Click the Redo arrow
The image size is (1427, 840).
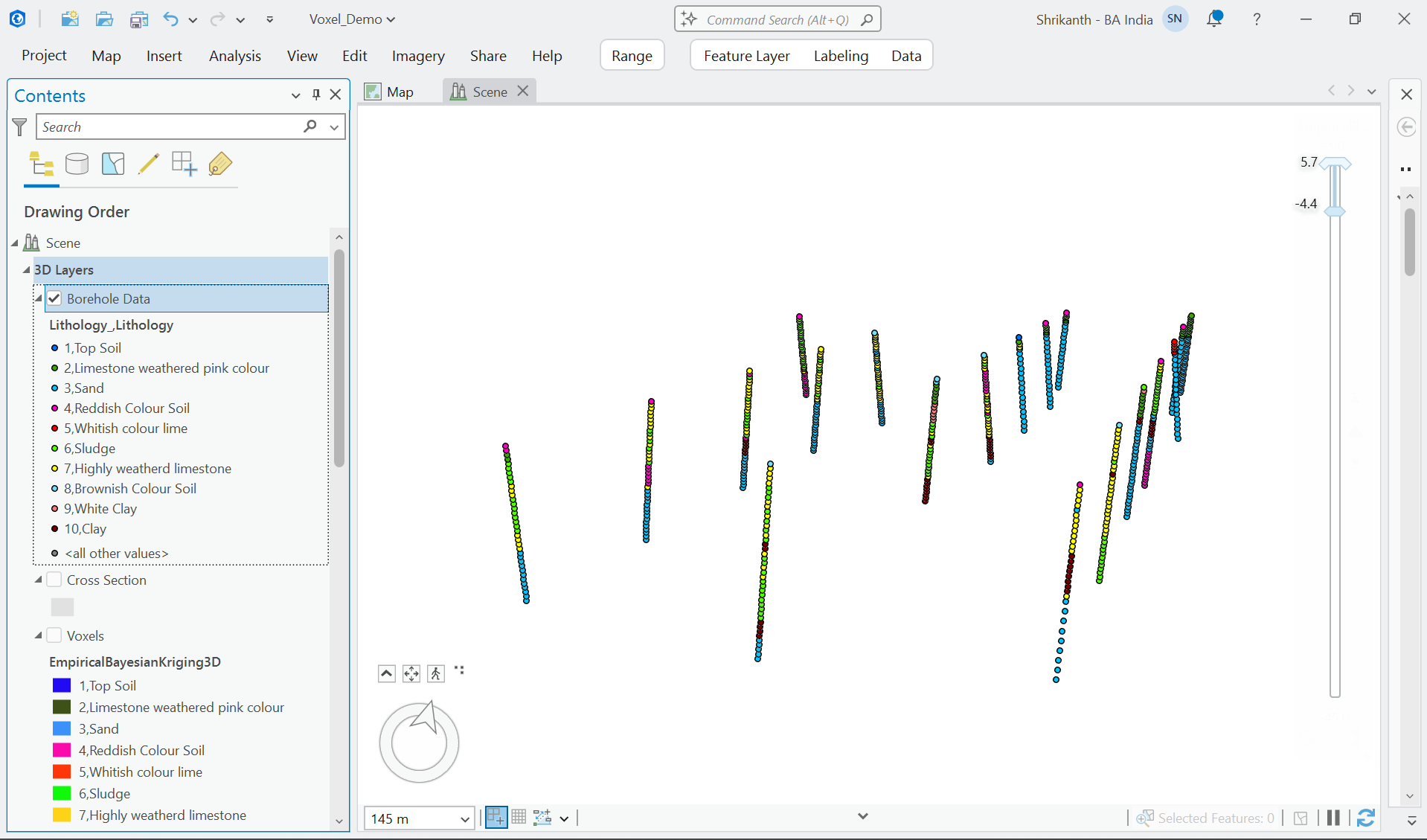[217, 19]
